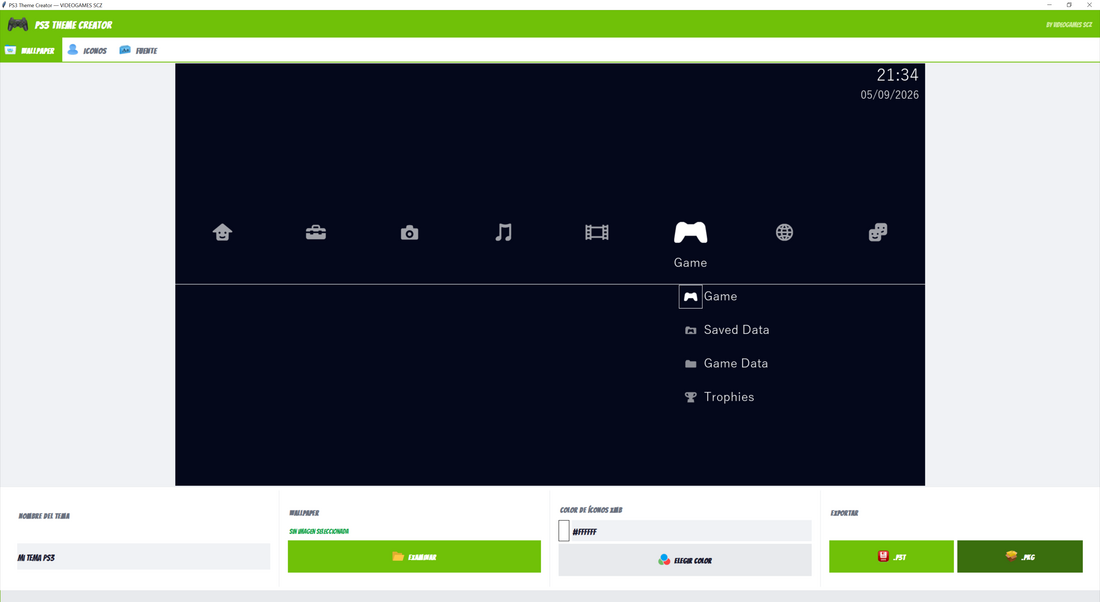Click the 'Sin imagen seleccionada' status text
Screen dimensions: 1100x602
[318, 531]
